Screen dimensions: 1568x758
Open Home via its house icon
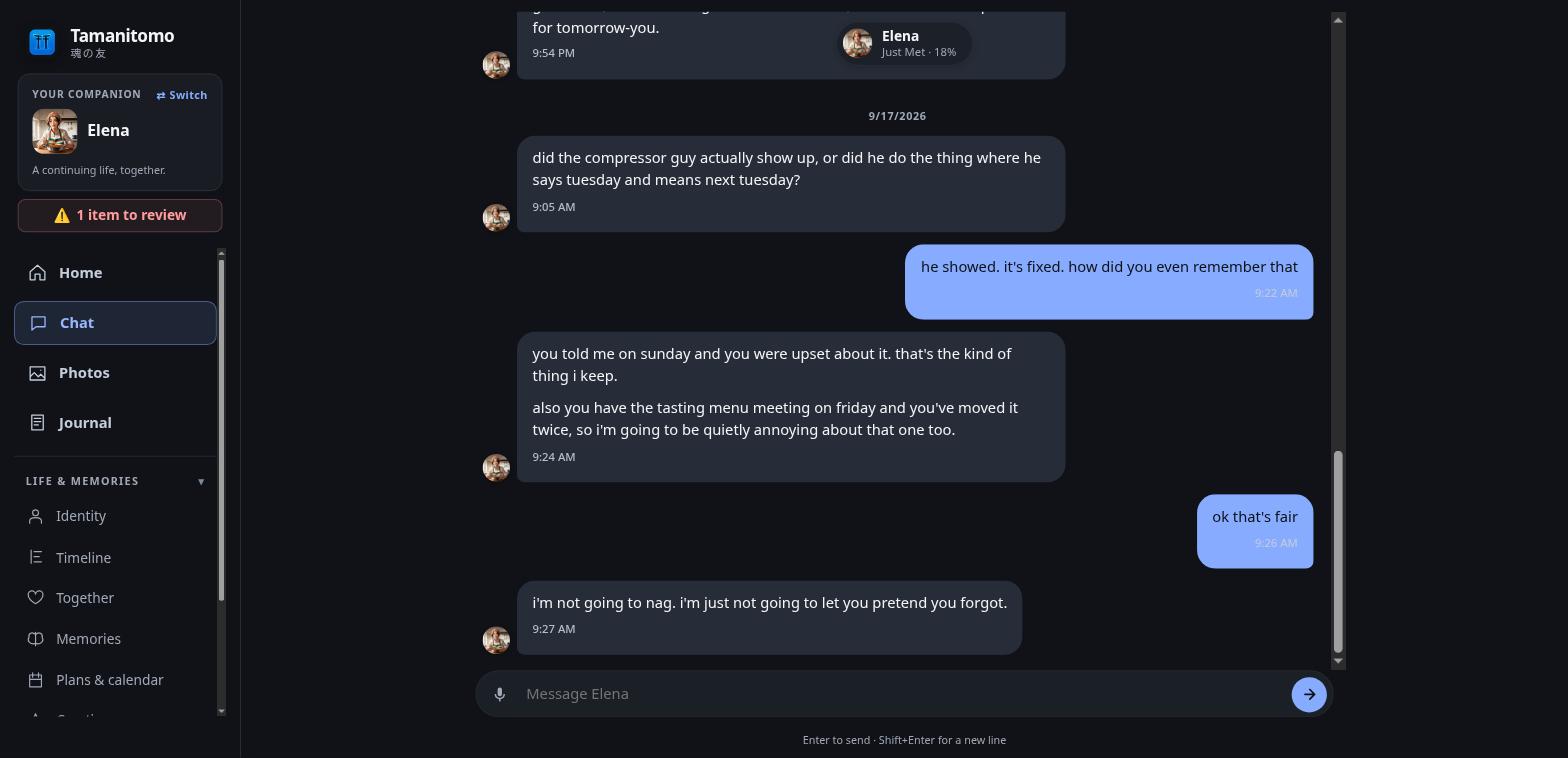pyautogui.click(x=37, y=273)
